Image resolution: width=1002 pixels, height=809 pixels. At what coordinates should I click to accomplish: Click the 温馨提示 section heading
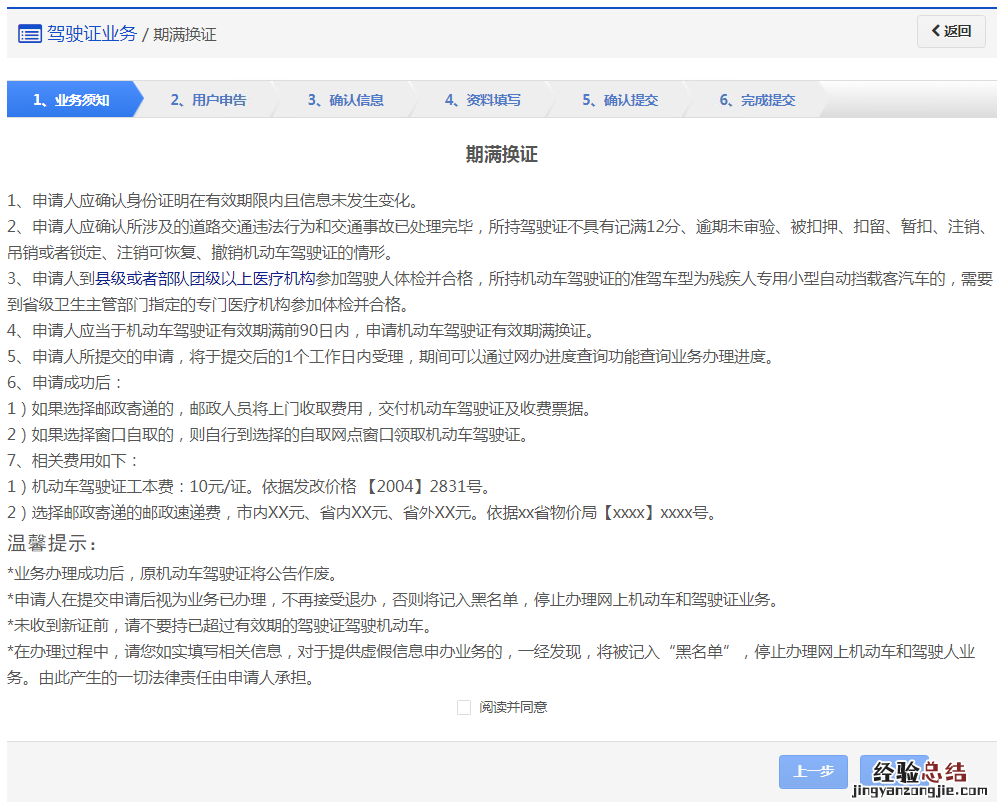[x=52, y=544]
